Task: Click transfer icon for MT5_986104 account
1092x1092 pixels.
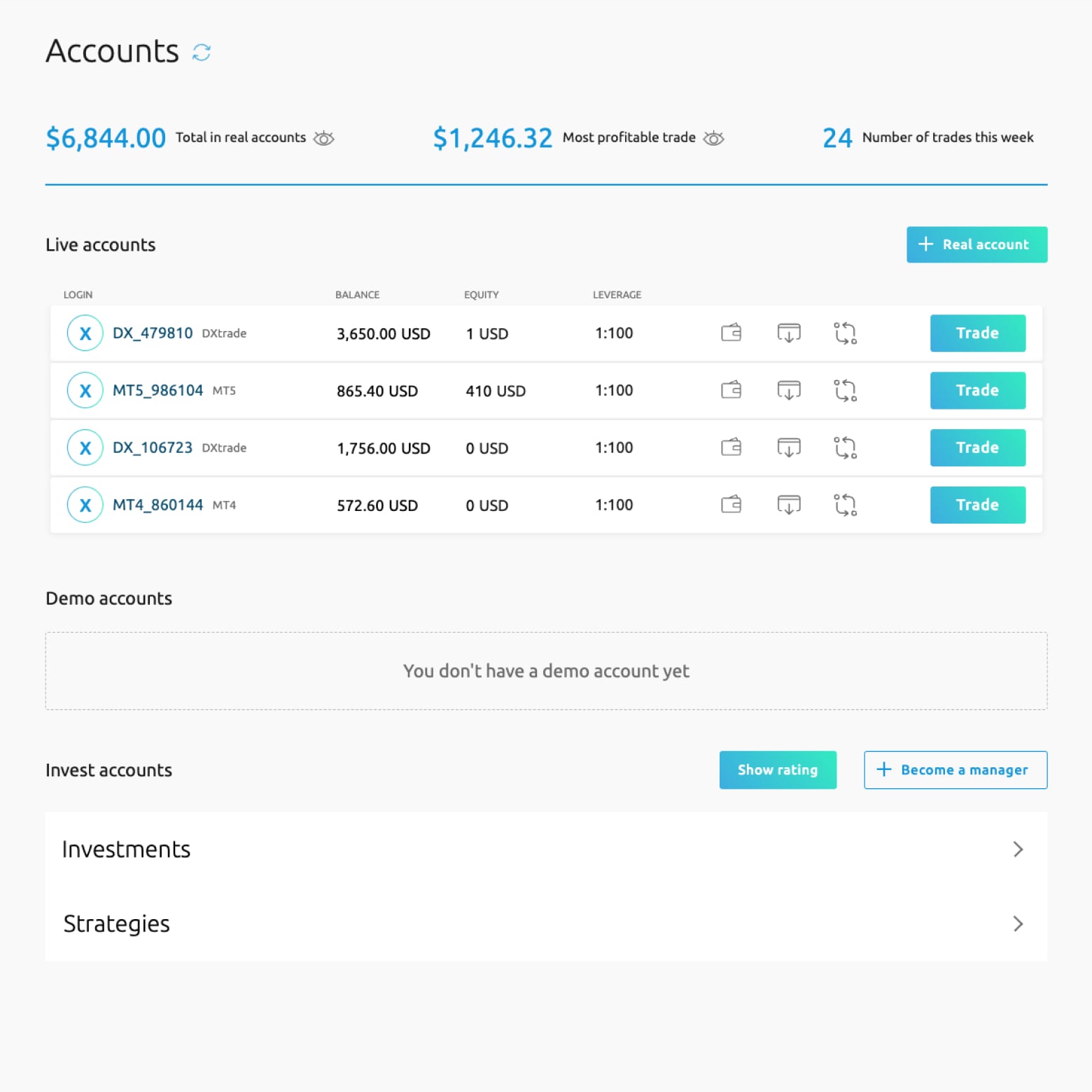Action: (845, 390)
